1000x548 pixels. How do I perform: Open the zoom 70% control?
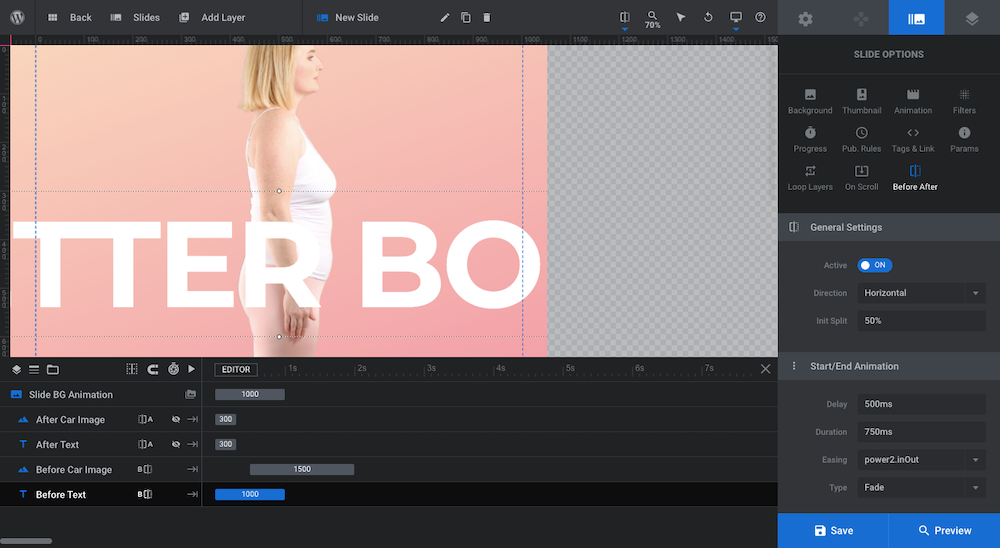[652, 19]
